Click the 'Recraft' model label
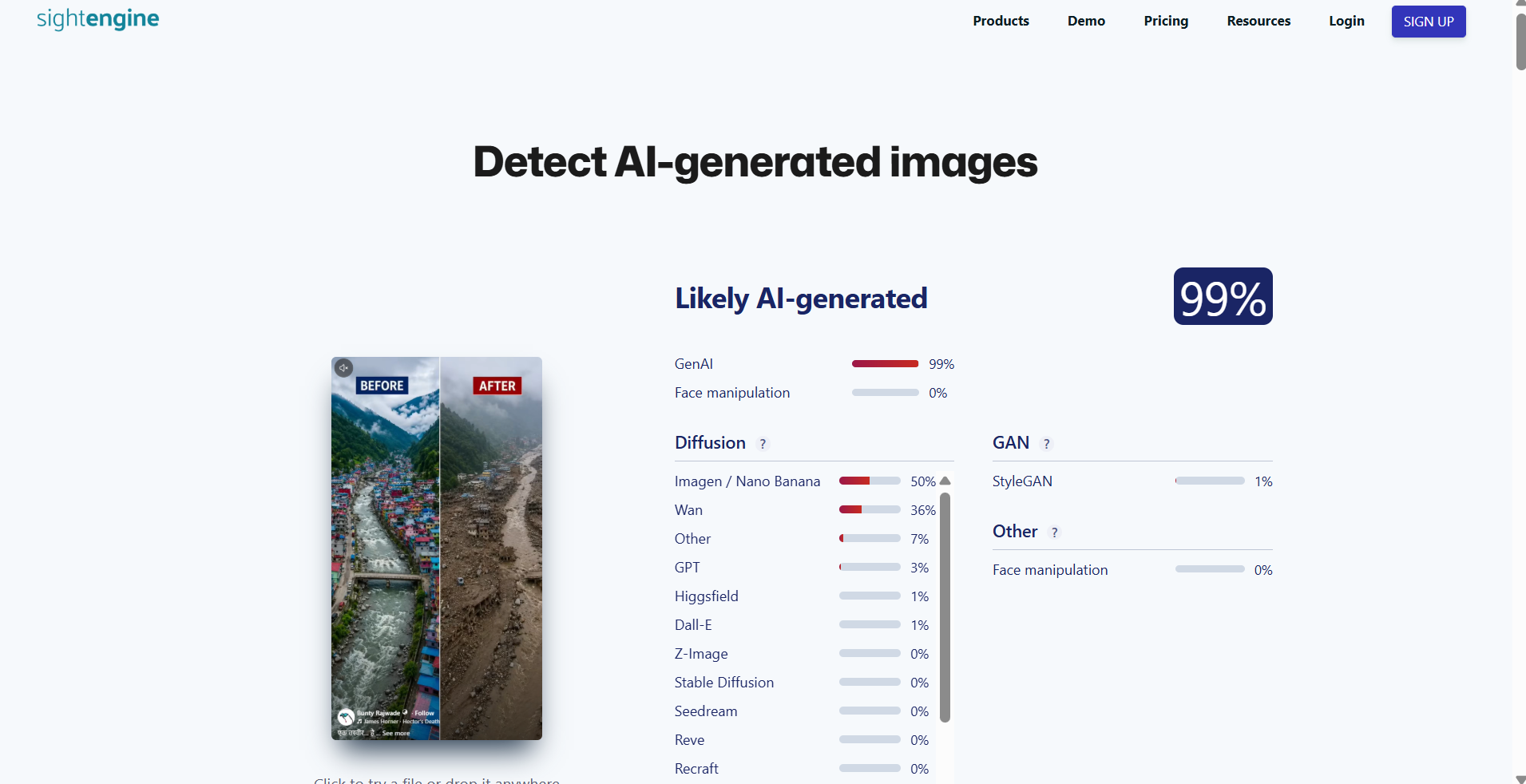 point(696,769)
